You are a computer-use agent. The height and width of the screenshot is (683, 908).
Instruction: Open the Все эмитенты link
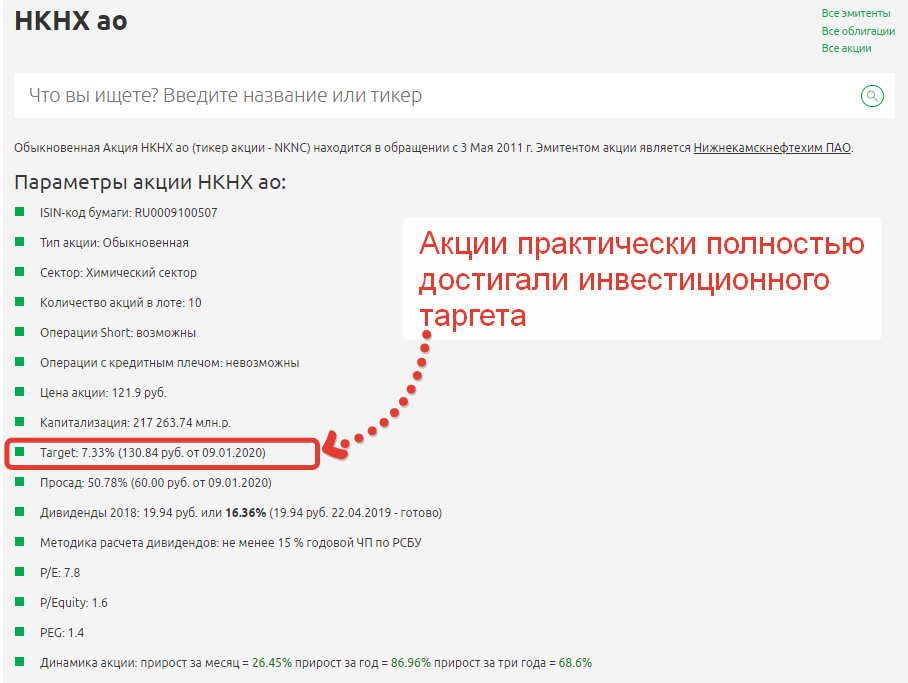tap(855, 13)
